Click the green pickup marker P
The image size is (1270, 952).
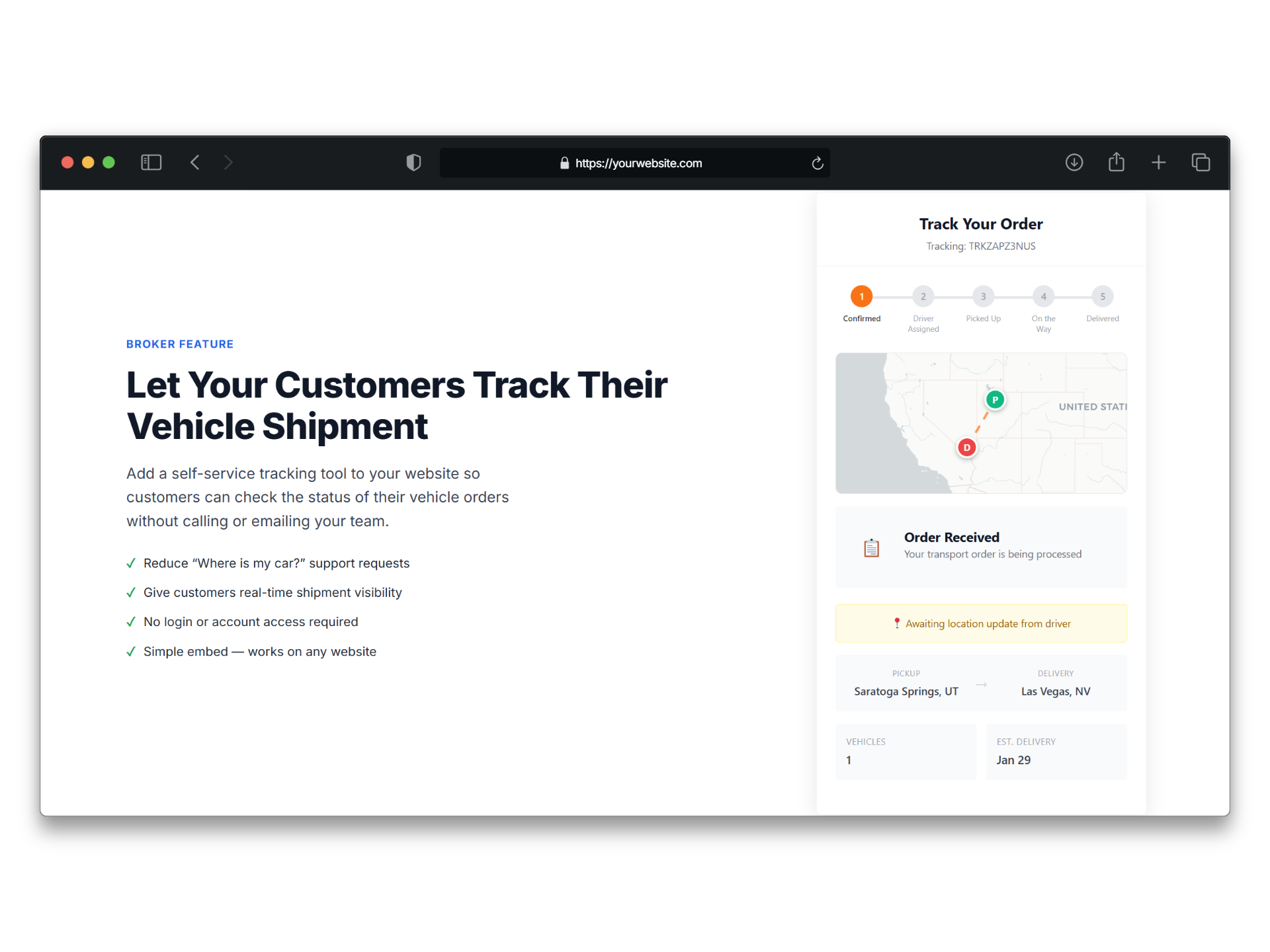995,400
